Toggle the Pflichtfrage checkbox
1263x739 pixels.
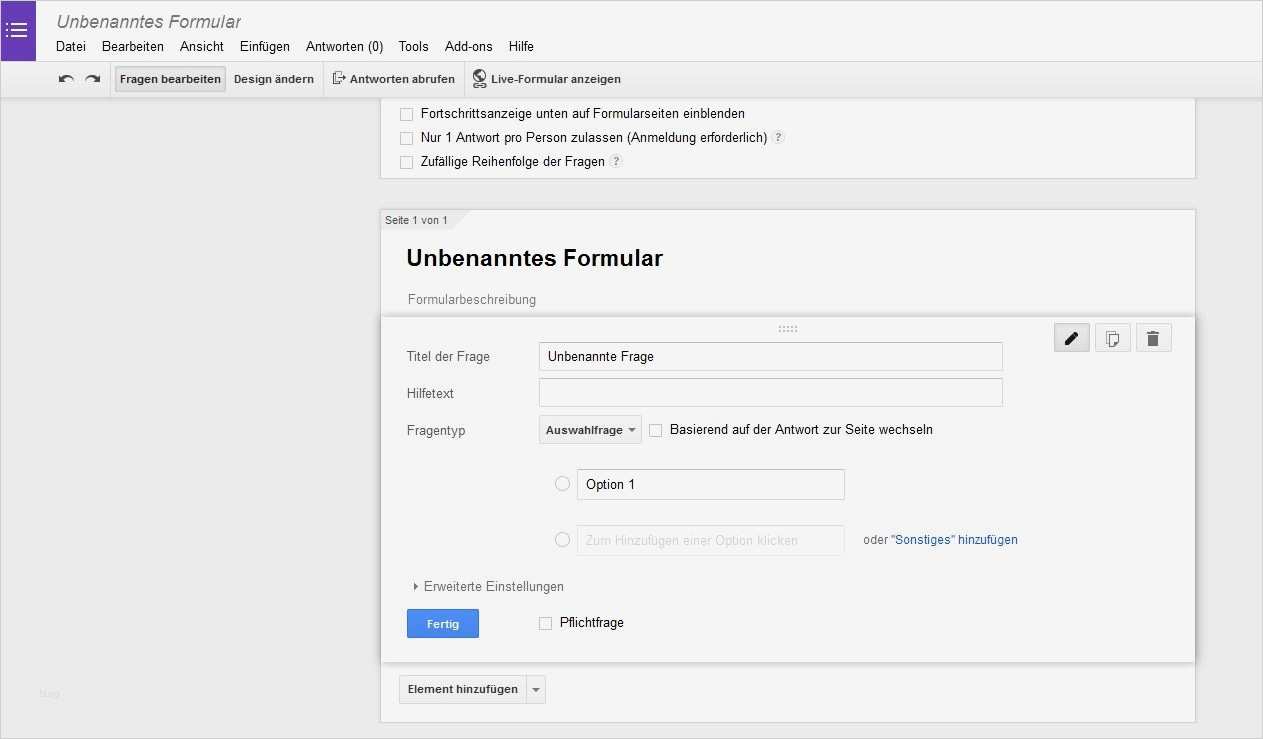tap(545, 623)
